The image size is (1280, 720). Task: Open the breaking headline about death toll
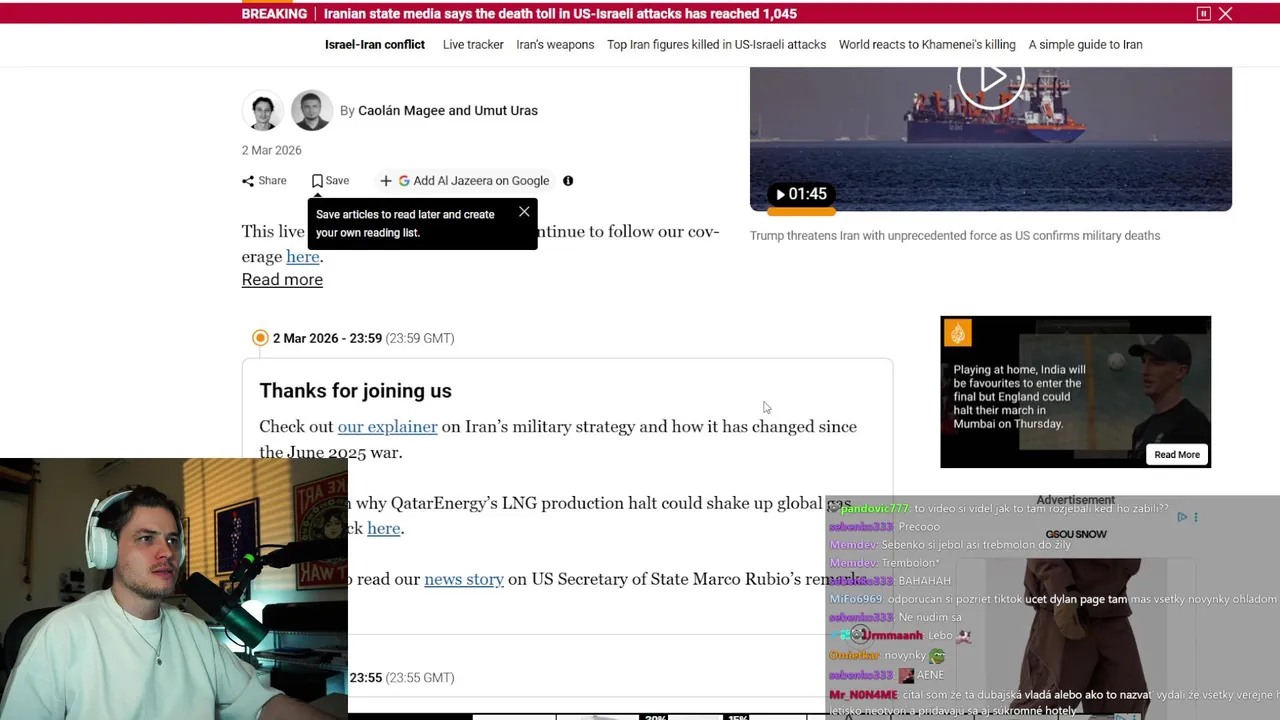tap(560, 14)
